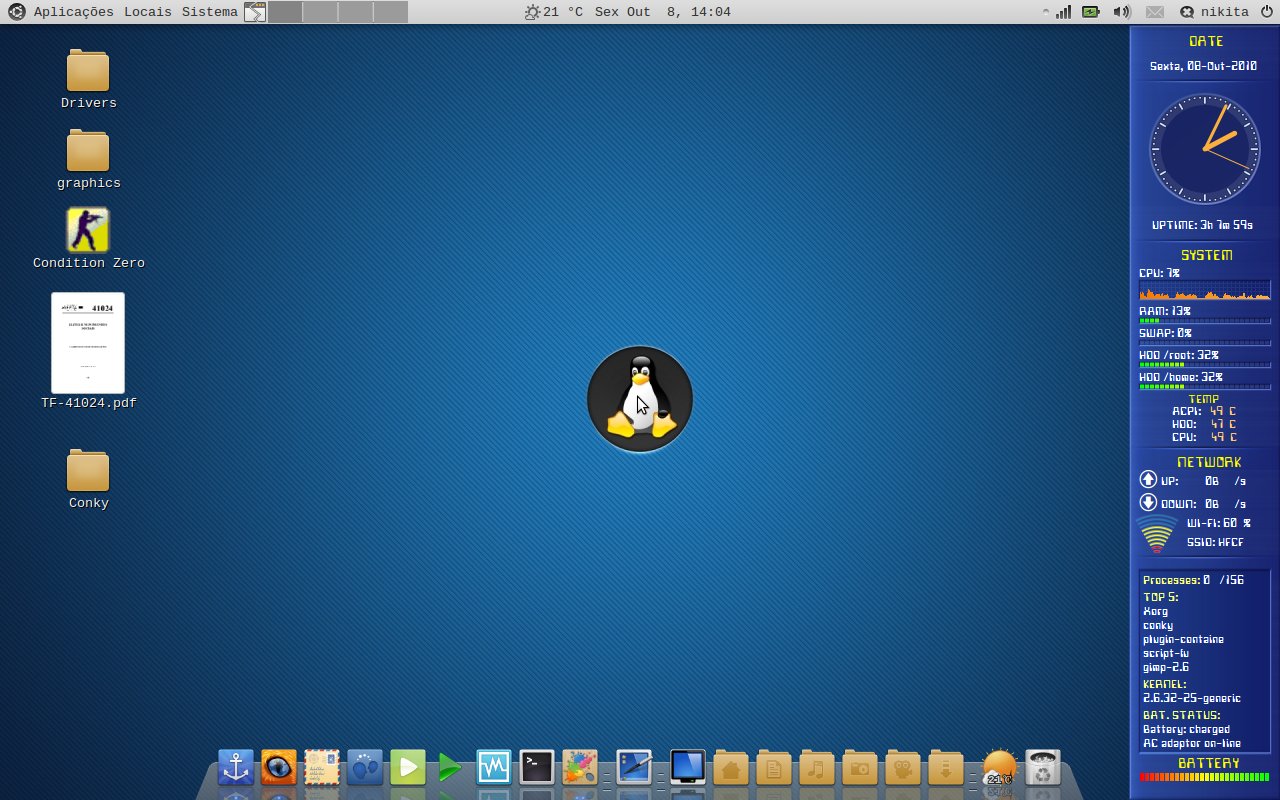Open the Pictures camera folder in dock

point(860,768)
